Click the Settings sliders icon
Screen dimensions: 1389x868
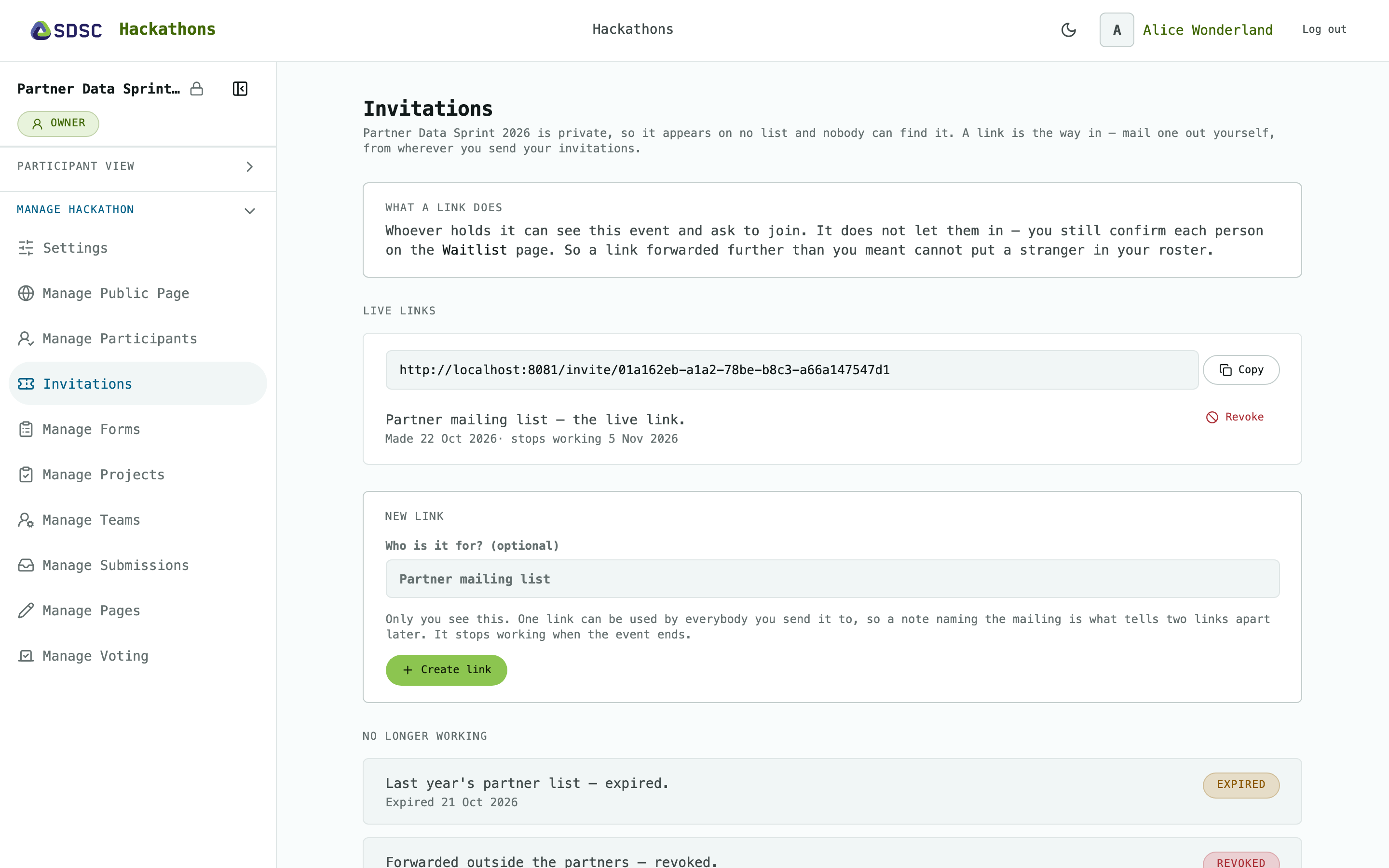click(x=26, y=248)
